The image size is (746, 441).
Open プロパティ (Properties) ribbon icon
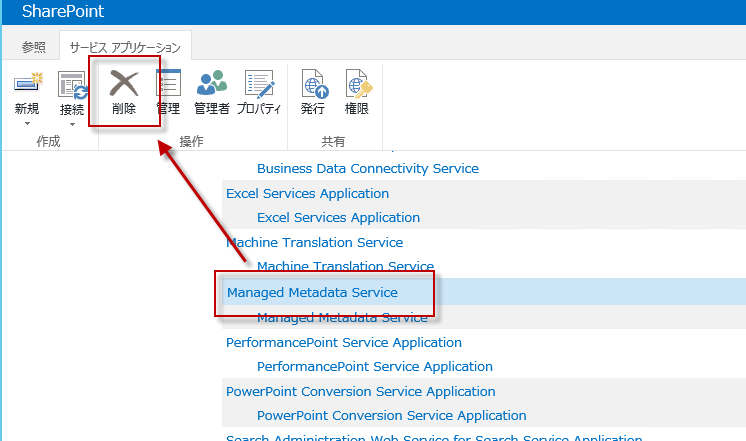pos(259,84)
